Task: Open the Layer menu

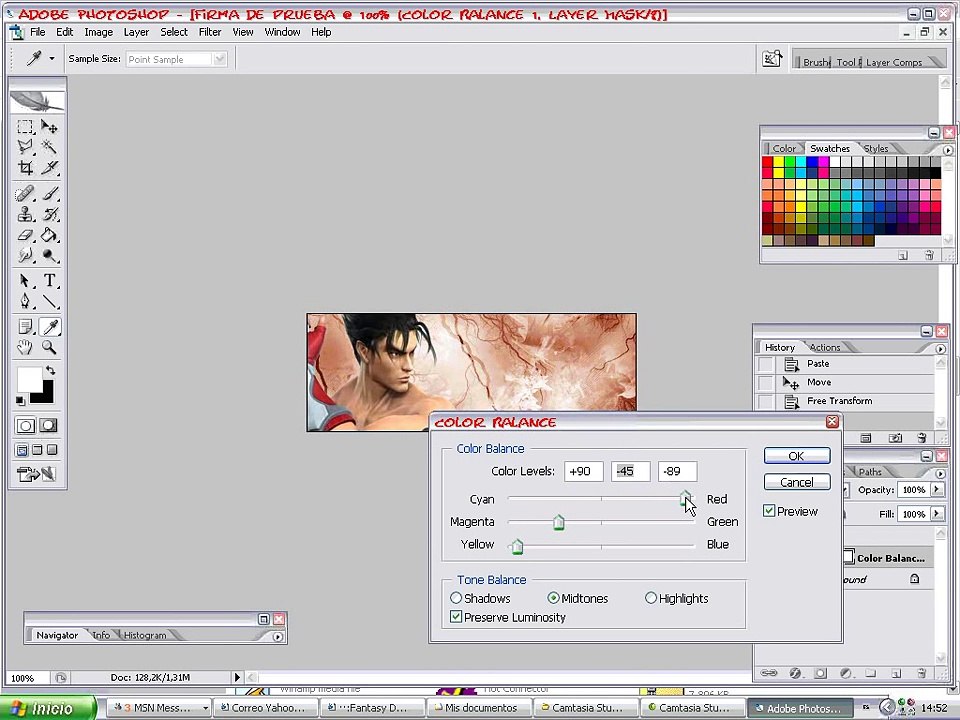Action: point(136,32)
